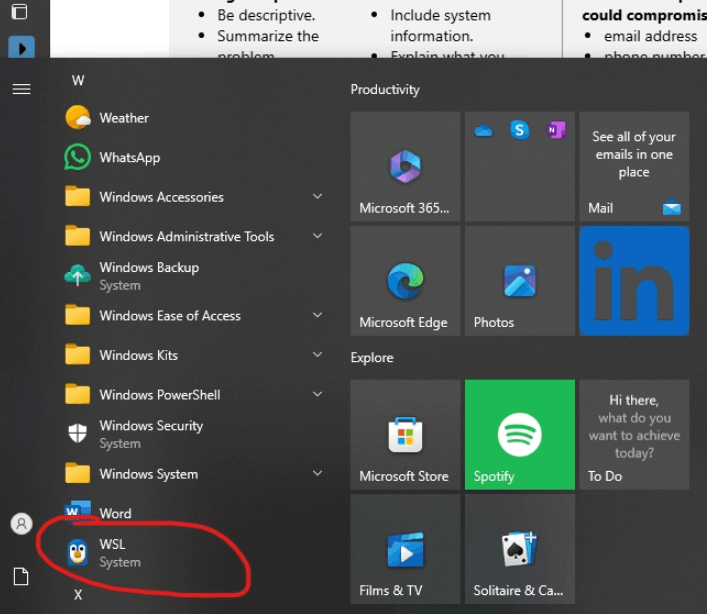This screenshot has height=614, width=707.
Task: Launch the Spotify tile
Action: pos(519,435)
